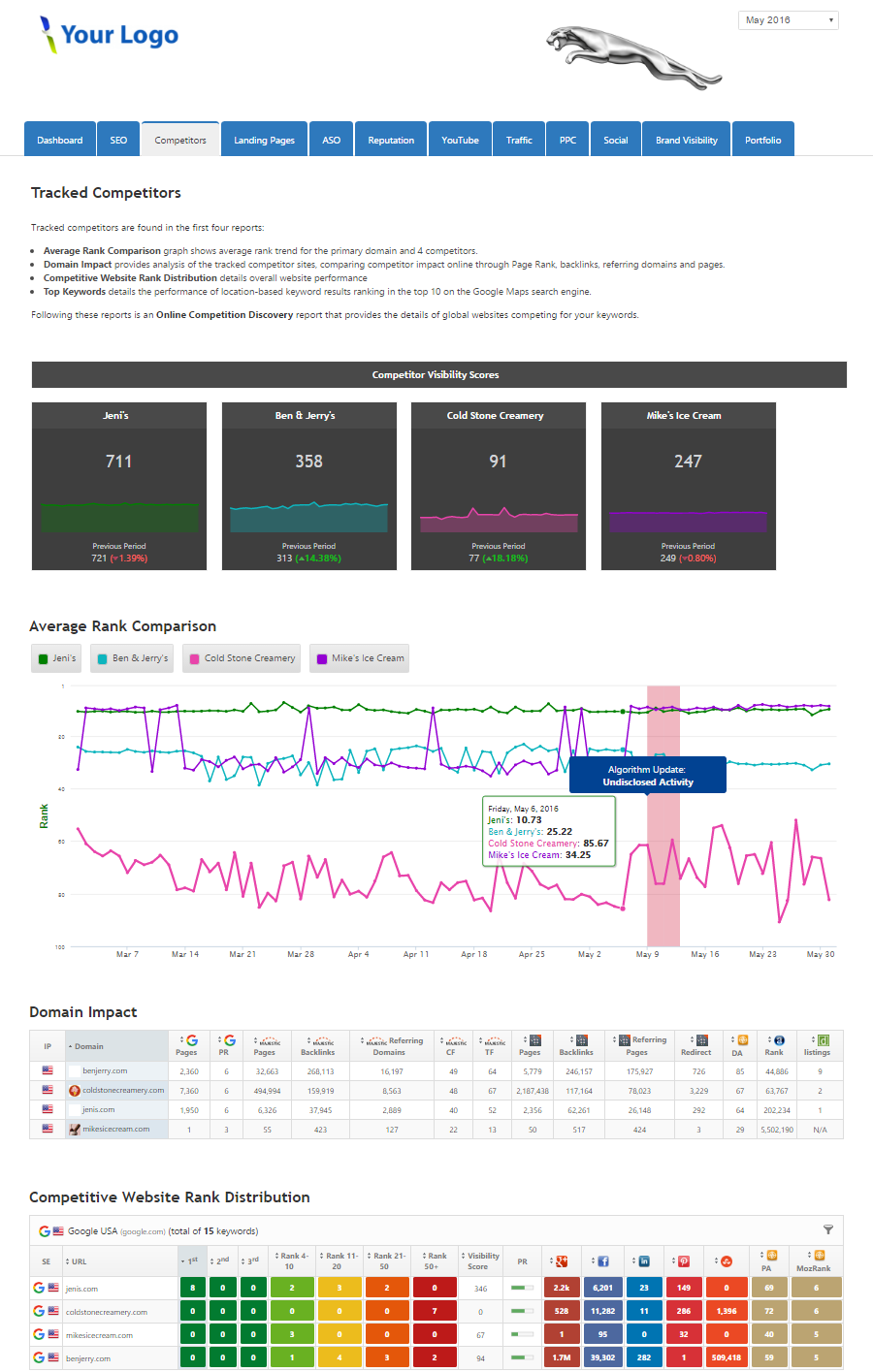
Task: Sort by Facebook shares column icon
Action: (x=602, y=1260)
